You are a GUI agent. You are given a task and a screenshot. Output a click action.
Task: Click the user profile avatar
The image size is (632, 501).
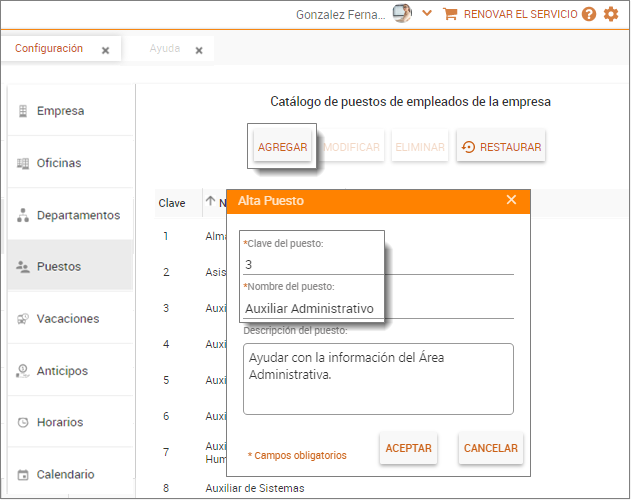click(402, 14)
